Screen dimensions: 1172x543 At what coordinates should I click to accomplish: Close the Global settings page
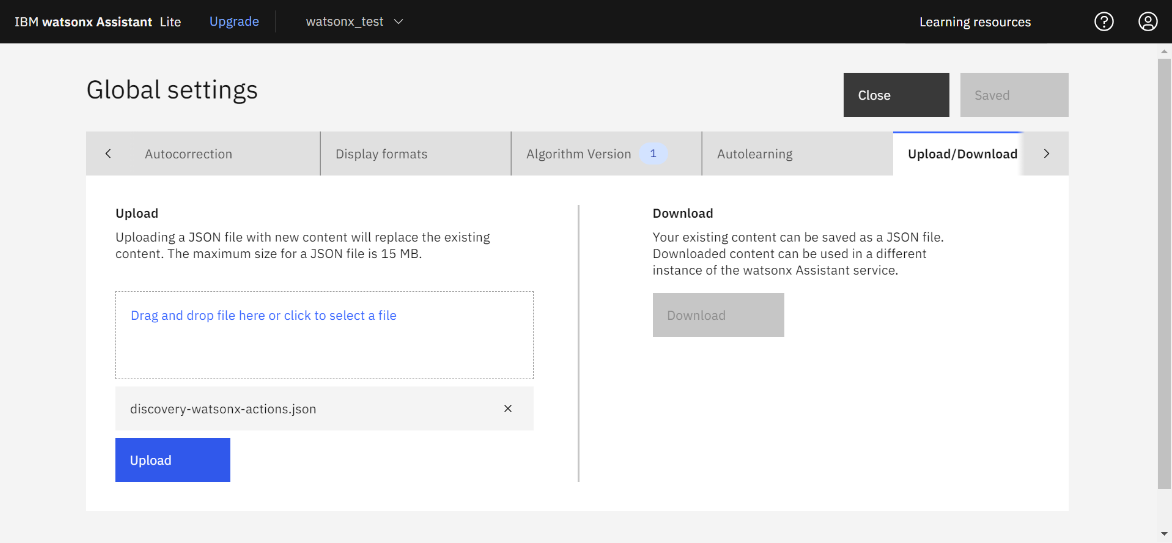tap(895, 95)
